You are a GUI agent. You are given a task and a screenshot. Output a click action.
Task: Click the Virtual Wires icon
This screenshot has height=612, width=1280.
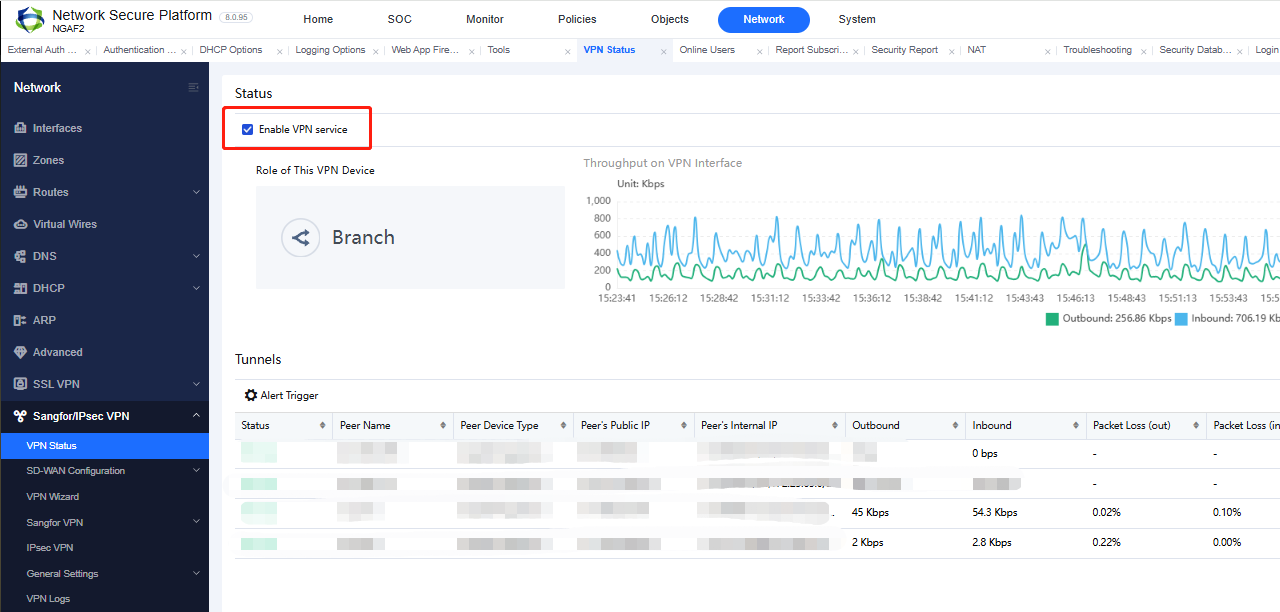20,224
